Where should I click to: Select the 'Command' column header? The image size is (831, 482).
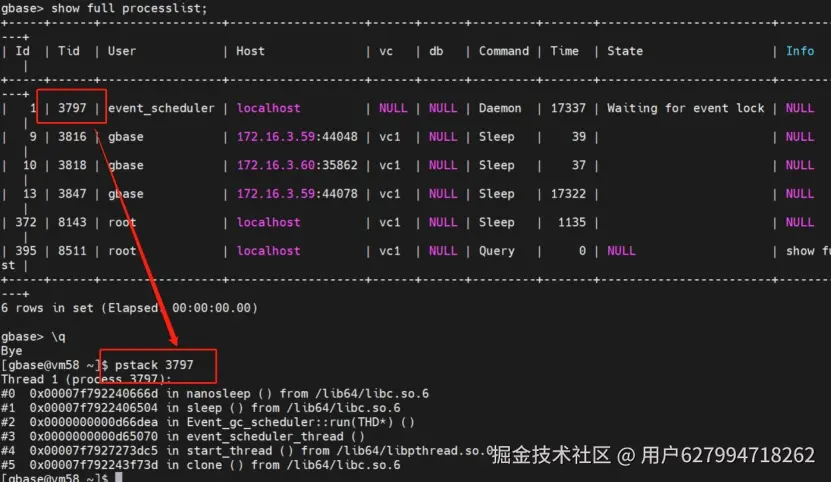pos(504,51)
